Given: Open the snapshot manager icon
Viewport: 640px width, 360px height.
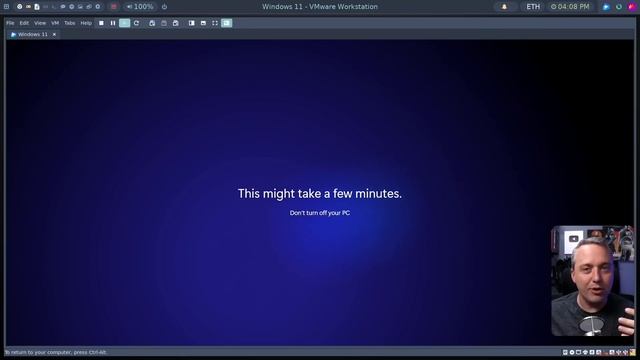Looking at the screenshot, I should pos(176,23).
